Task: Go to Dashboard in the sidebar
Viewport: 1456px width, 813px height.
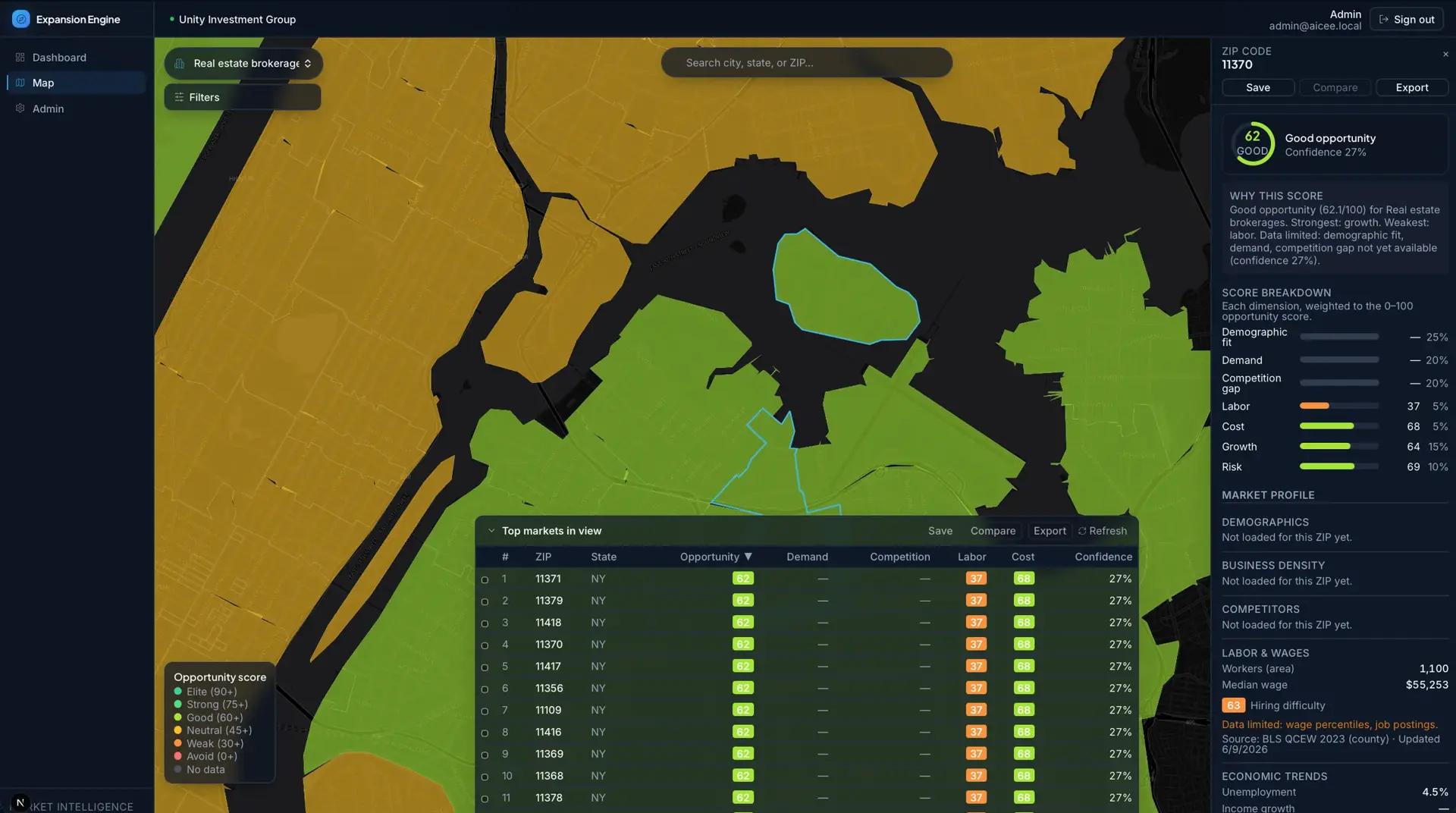Action: pos(76,58)
